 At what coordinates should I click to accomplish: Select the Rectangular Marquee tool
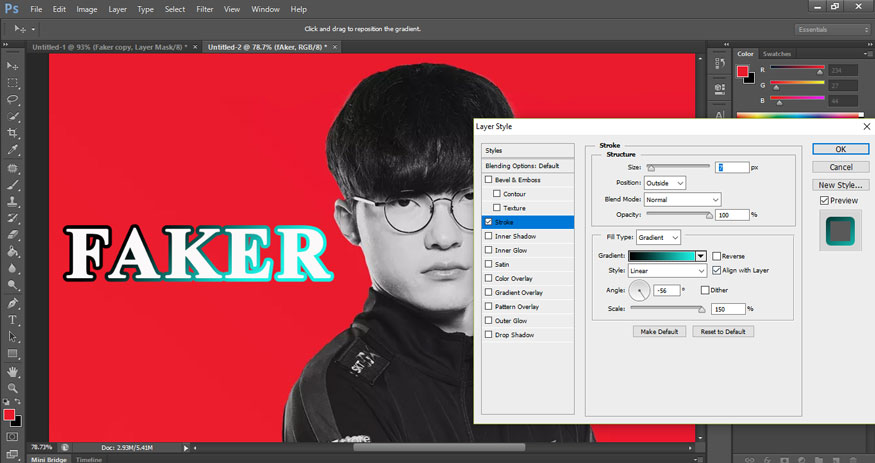[x=12, y=83]
